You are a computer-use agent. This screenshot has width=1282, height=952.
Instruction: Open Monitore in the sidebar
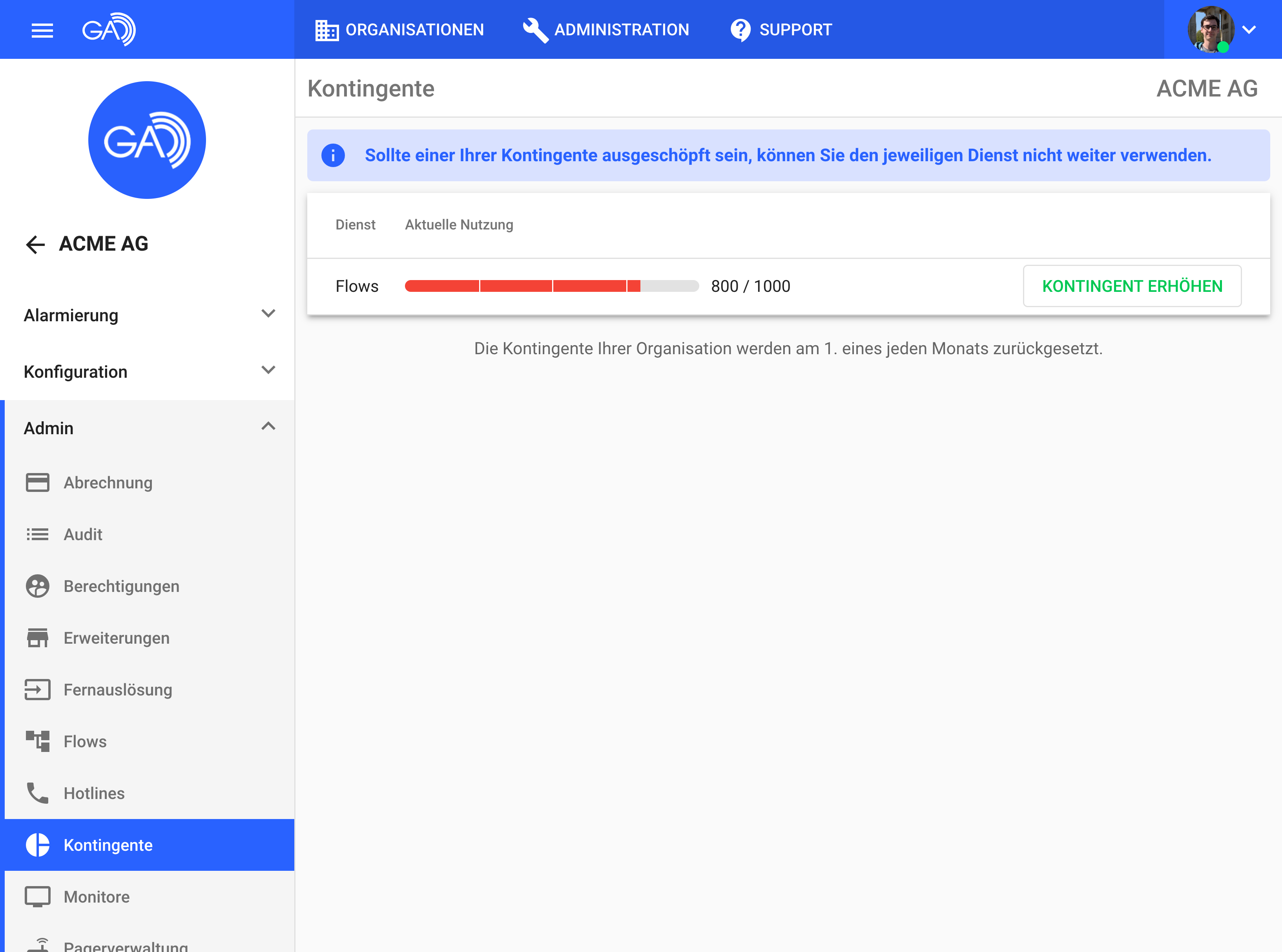tap(149, 897)
